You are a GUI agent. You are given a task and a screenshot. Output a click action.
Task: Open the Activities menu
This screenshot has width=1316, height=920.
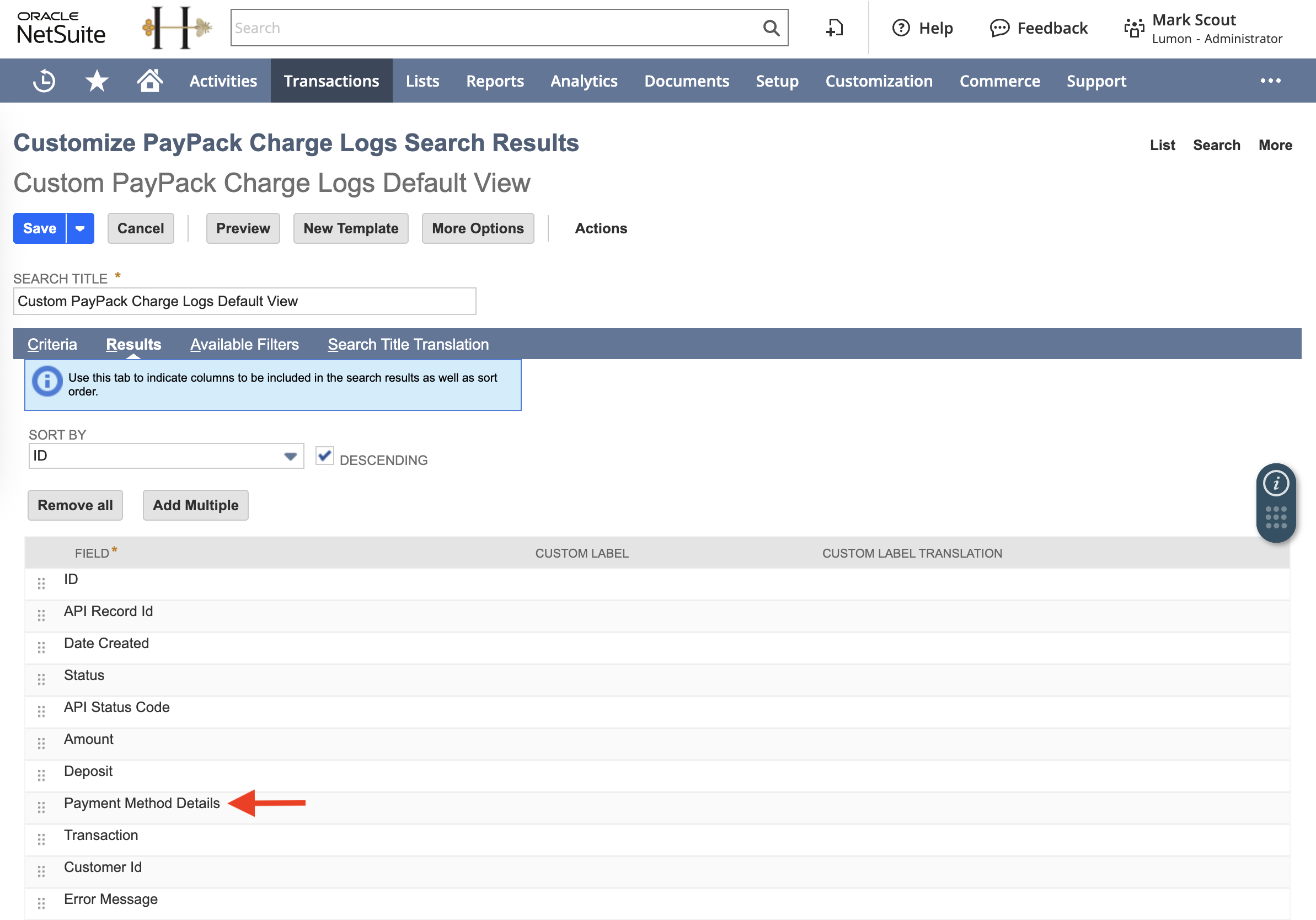[223, 81]
